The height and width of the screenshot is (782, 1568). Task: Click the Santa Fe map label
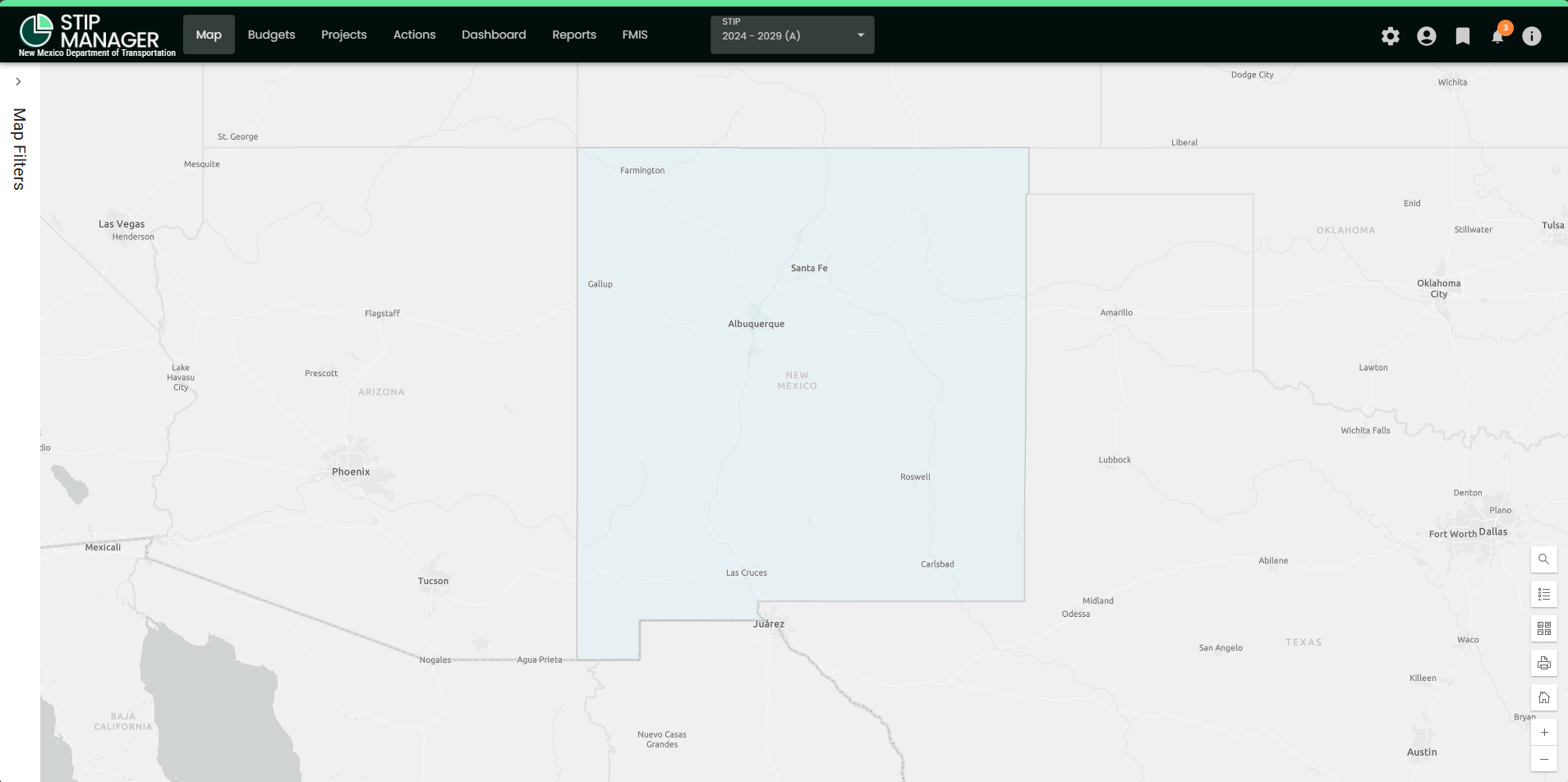pyautogui.click(x=809, y=268)
